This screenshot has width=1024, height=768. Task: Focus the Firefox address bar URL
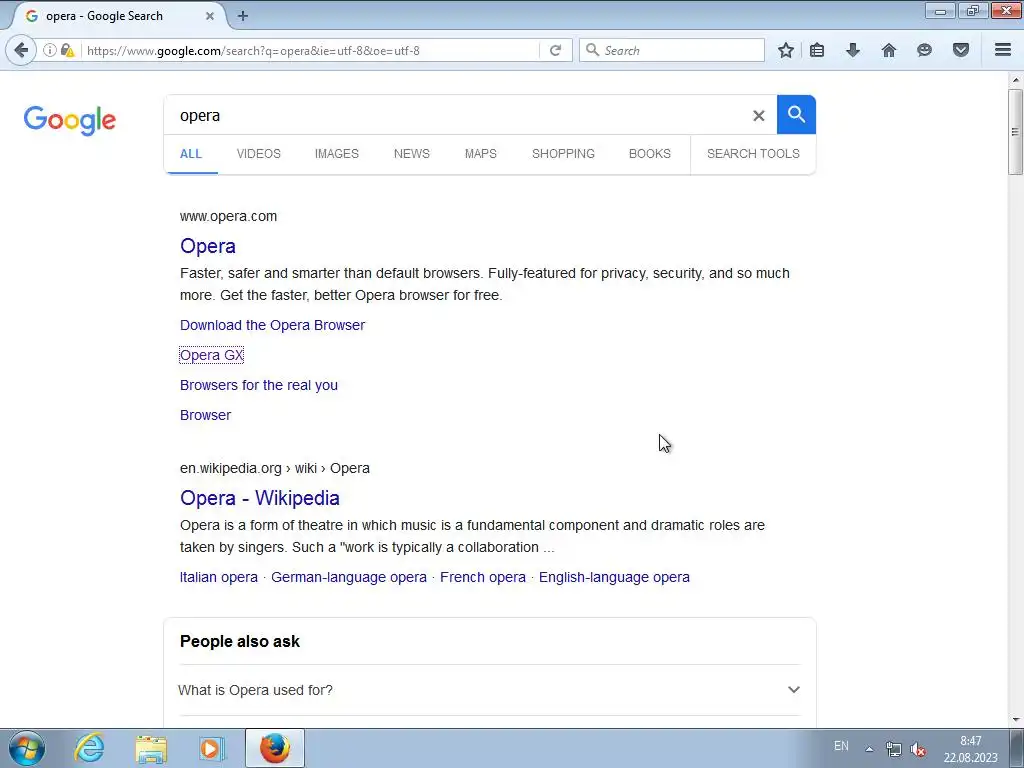click(310, 50)
